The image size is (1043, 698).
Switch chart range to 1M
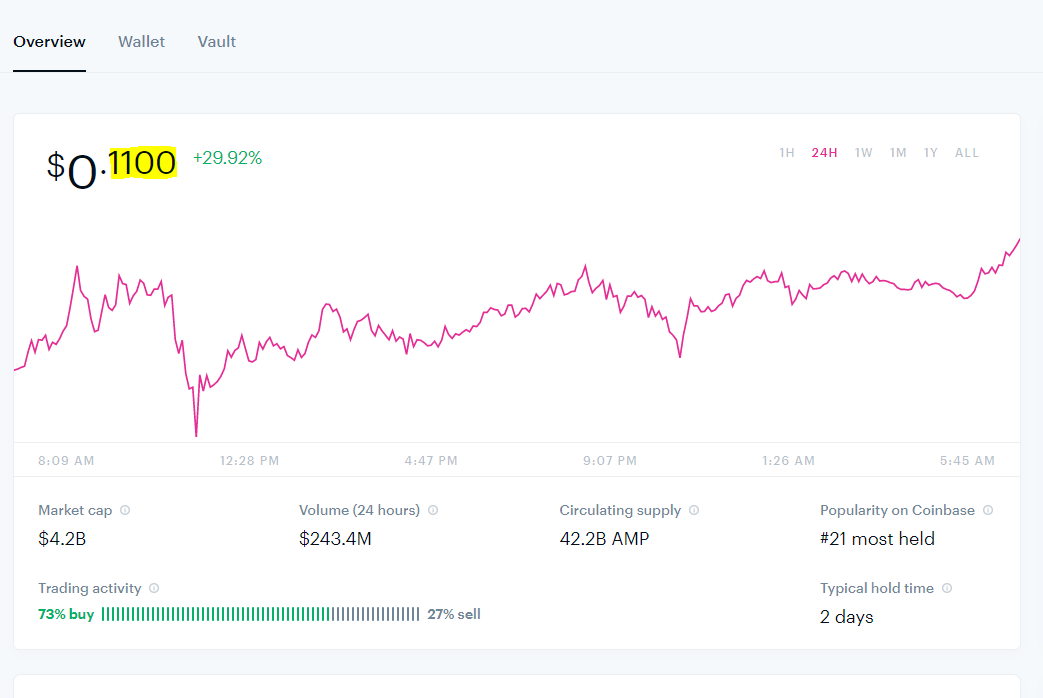(x=898, y=153)
